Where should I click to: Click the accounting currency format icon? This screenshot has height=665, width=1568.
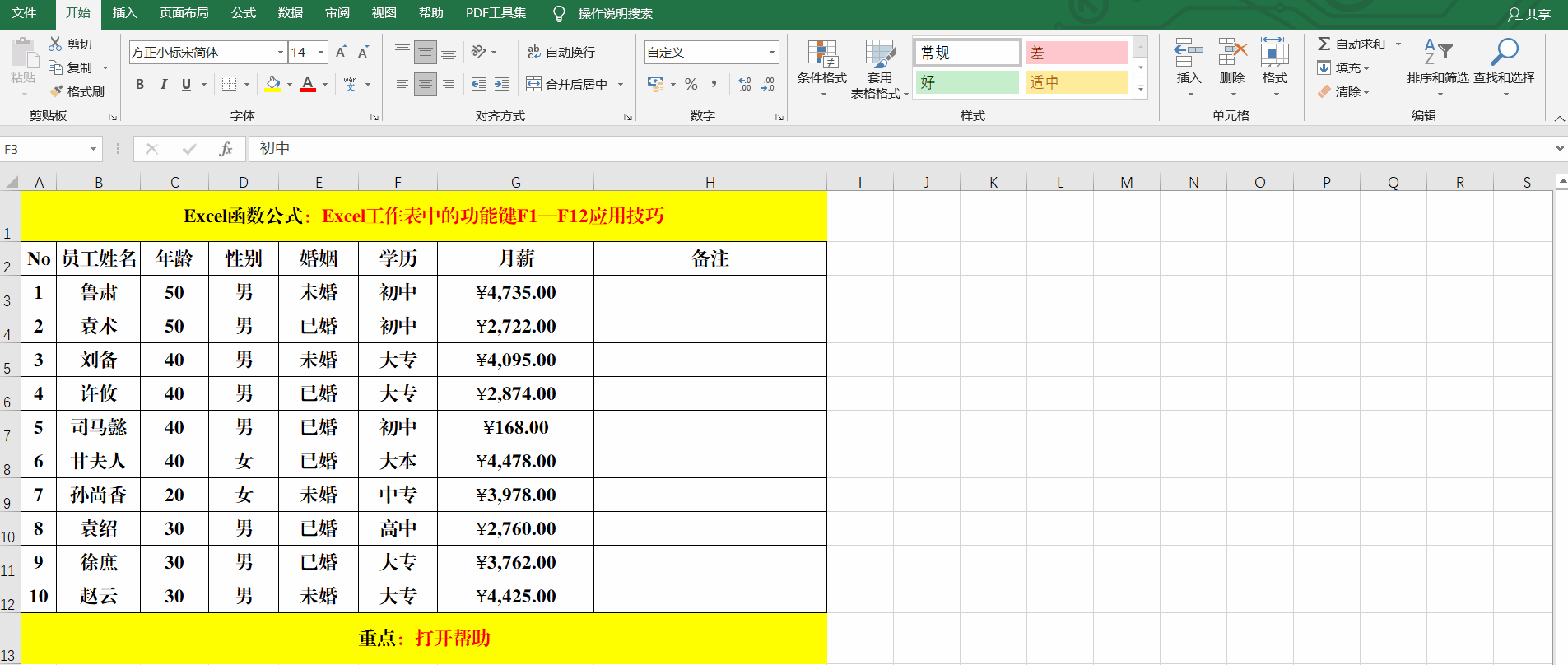[655, 84]
